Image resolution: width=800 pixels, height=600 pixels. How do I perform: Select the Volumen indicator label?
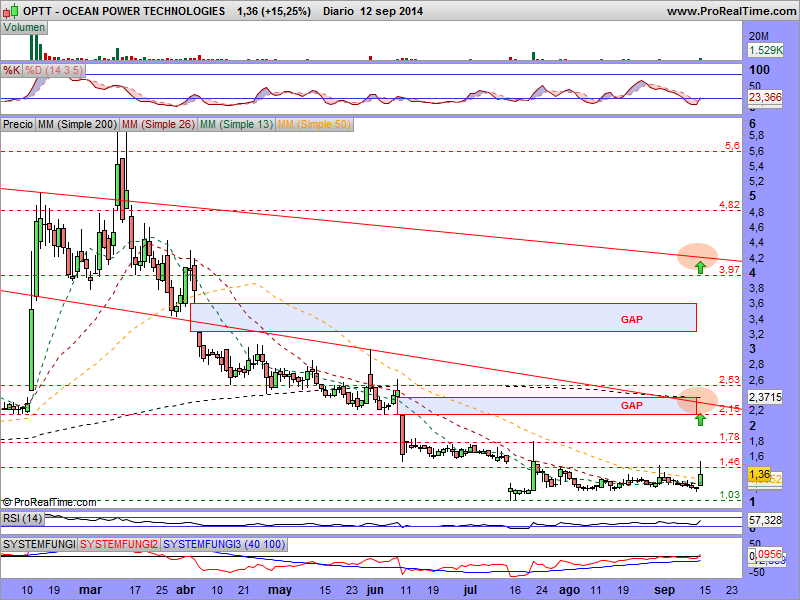pyautogui.click(x=24, y=28)
